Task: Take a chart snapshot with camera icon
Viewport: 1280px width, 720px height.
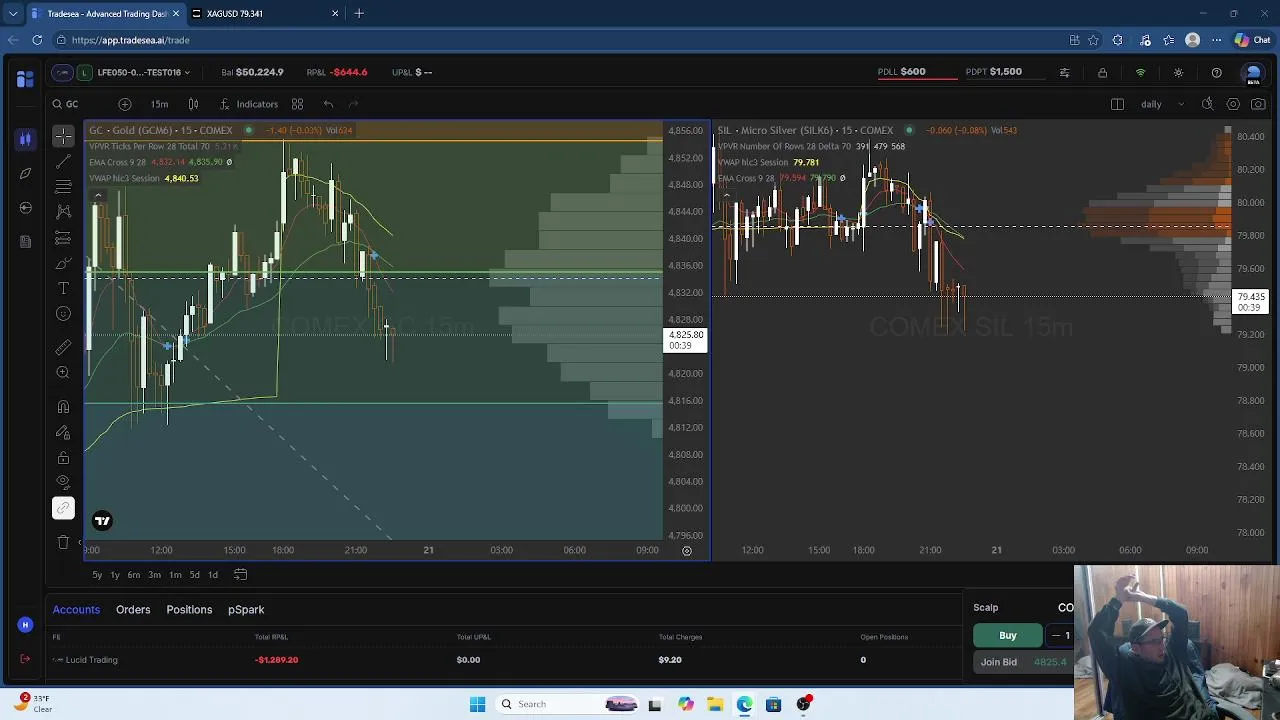Action: pyautogui.click(x=1258, y=104)
